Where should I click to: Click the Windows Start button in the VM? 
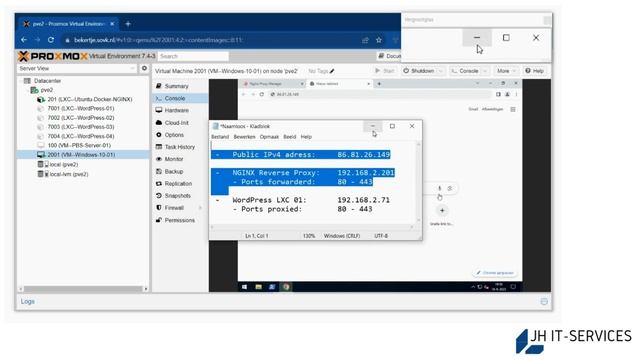click(x=244, y=287)
